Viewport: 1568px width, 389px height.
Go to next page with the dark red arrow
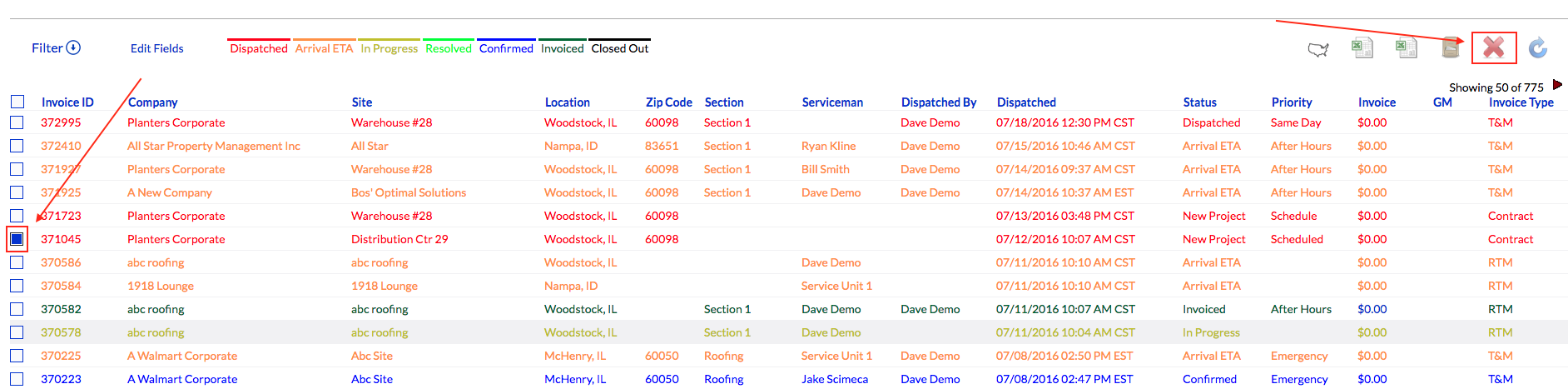(x=1557, y=85)
